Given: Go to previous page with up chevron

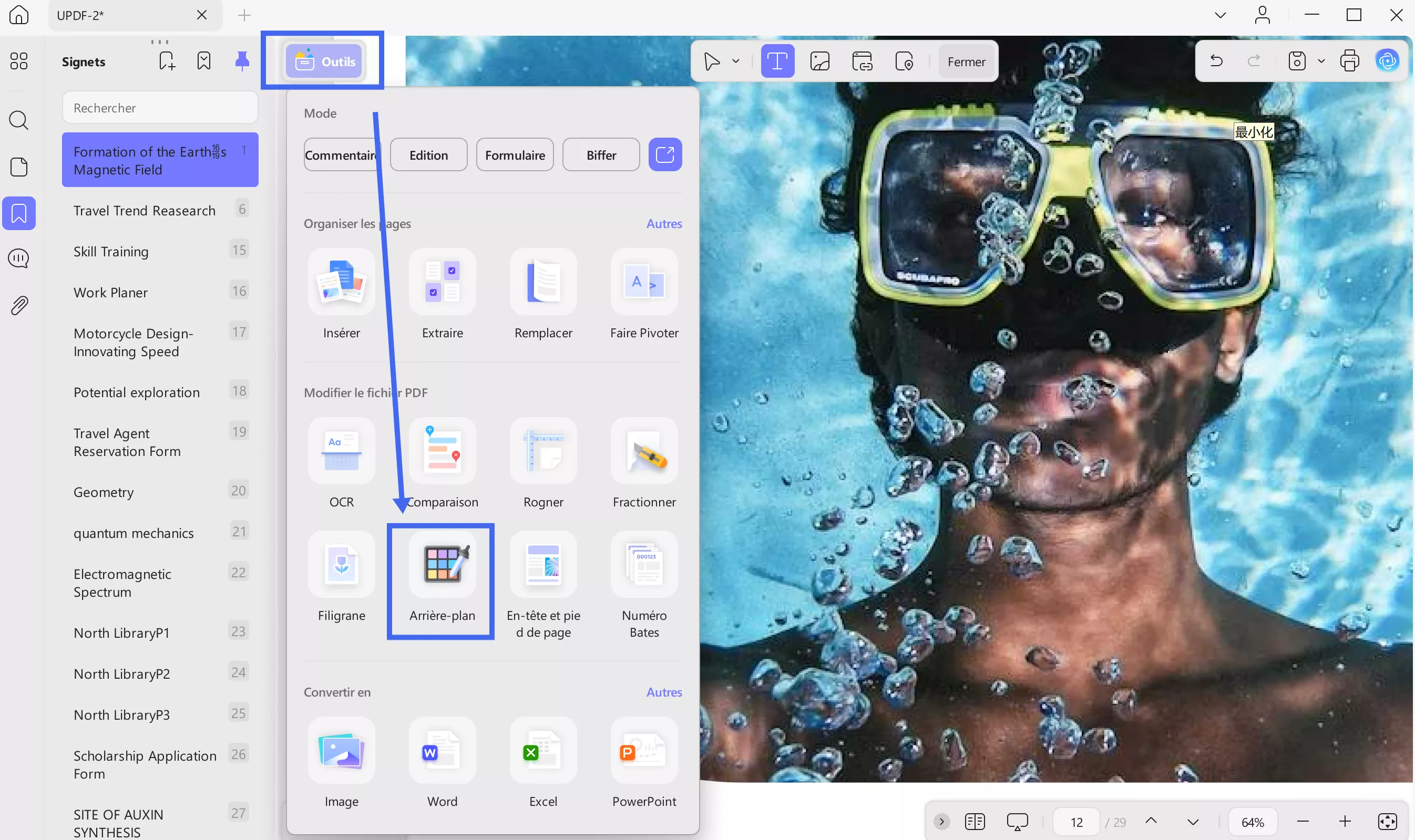Looking at the screenshot, I should coord(1151,821).
